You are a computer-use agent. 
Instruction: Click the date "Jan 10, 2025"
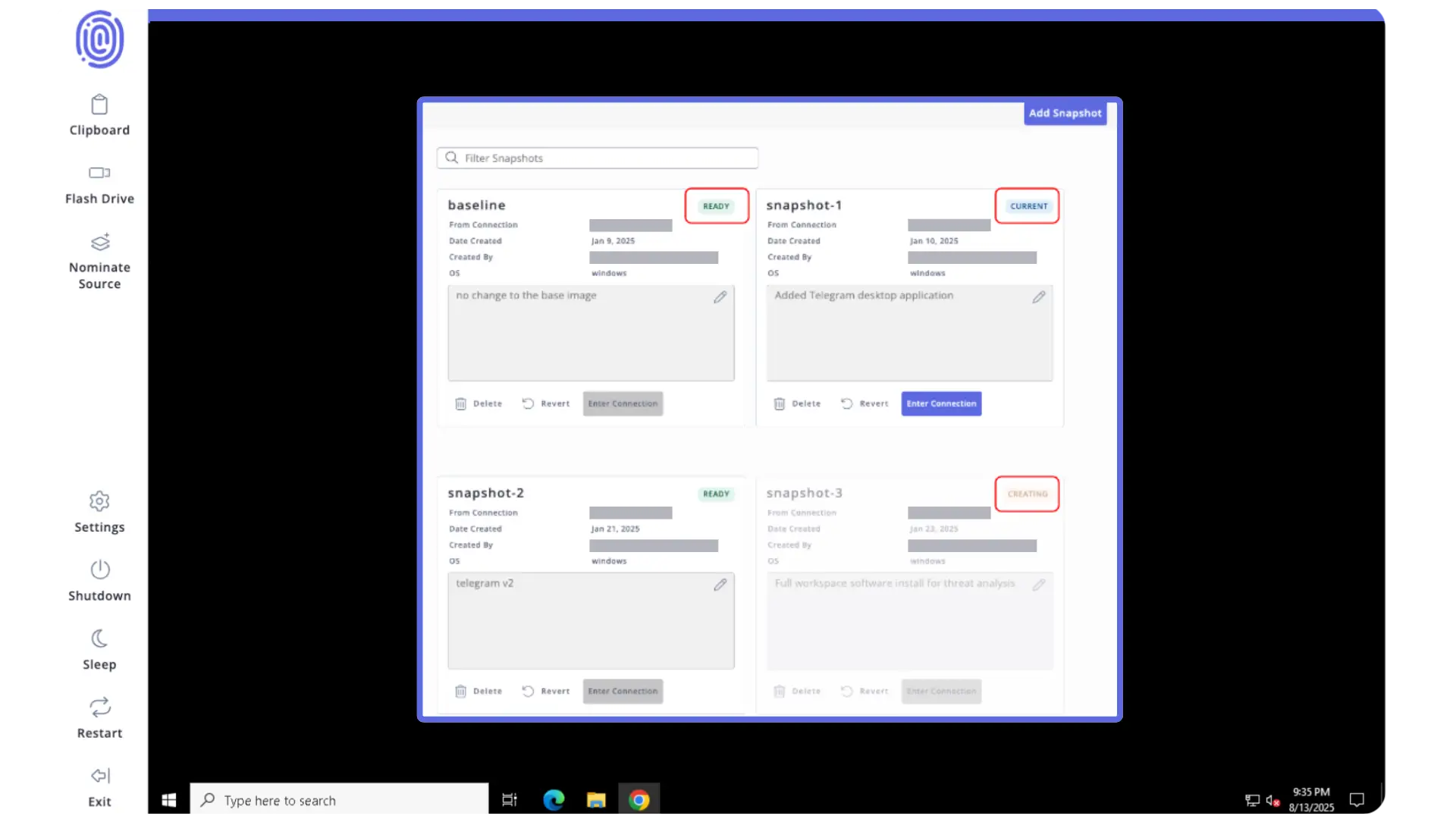click(x=934, y=241)
